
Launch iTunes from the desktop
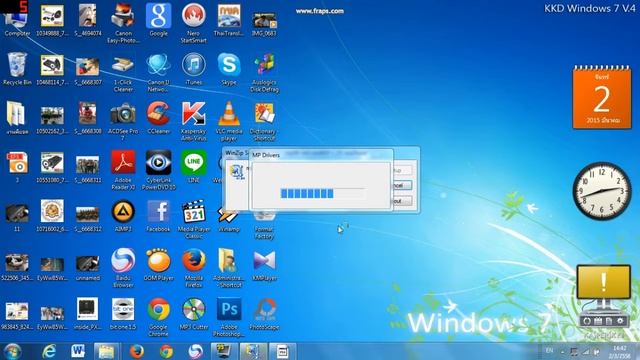coord(193,69)
